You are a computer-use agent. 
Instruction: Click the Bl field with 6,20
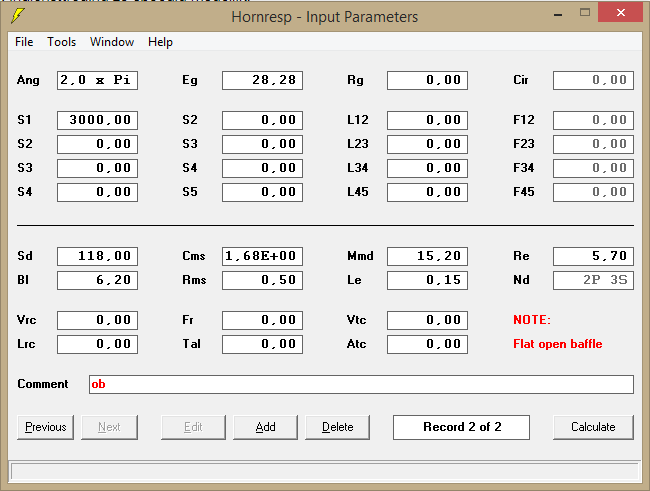(97, 280)
